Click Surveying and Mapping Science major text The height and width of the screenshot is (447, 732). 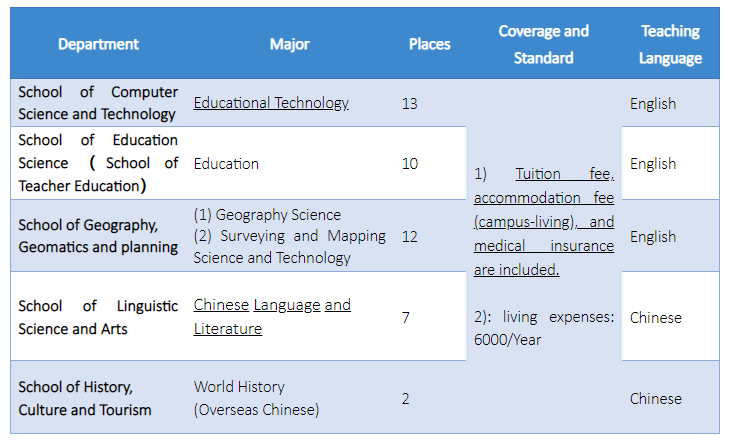[289, 247]
